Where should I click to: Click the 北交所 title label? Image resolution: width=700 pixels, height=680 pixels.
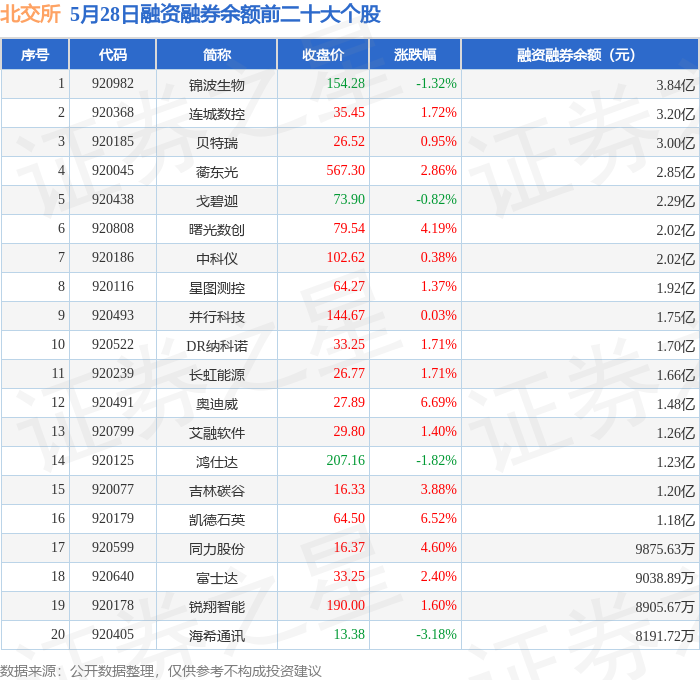pos(30,13)
